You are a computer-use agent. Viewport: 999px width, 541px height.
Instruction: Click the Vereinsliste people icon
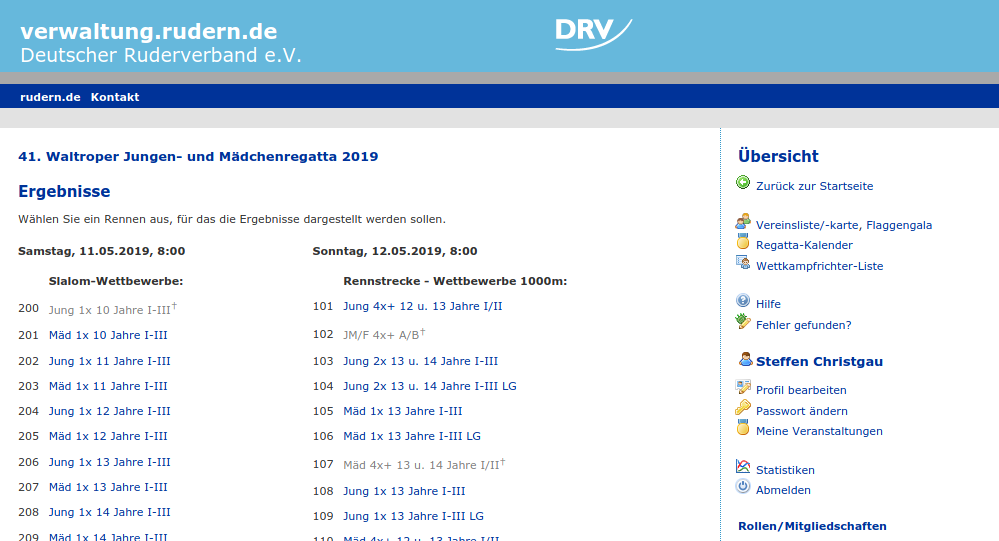743,223
